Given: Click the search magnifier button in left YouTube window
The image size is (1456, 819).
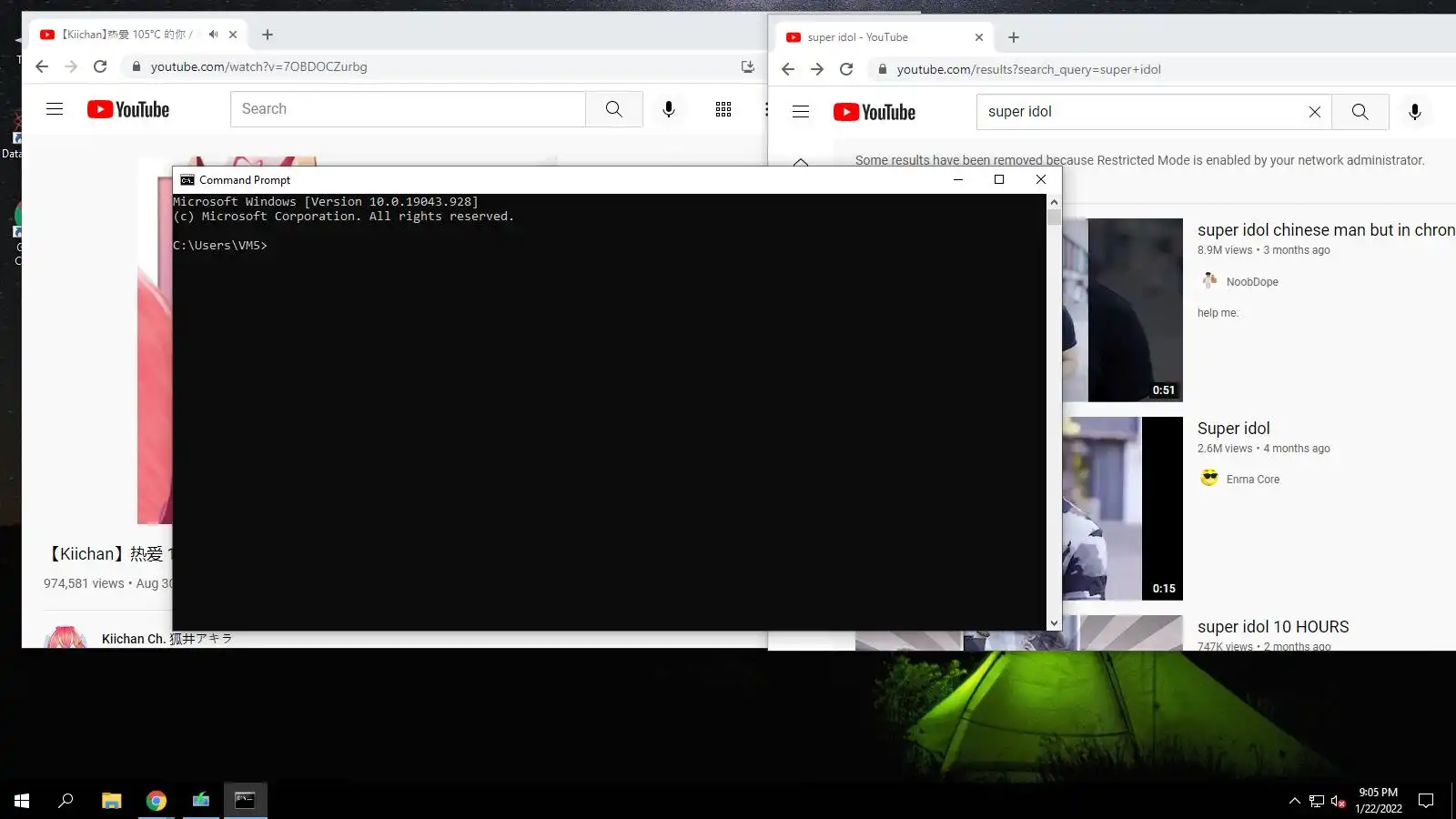Looking at the screenshot, I should click(x=614, y=109).
